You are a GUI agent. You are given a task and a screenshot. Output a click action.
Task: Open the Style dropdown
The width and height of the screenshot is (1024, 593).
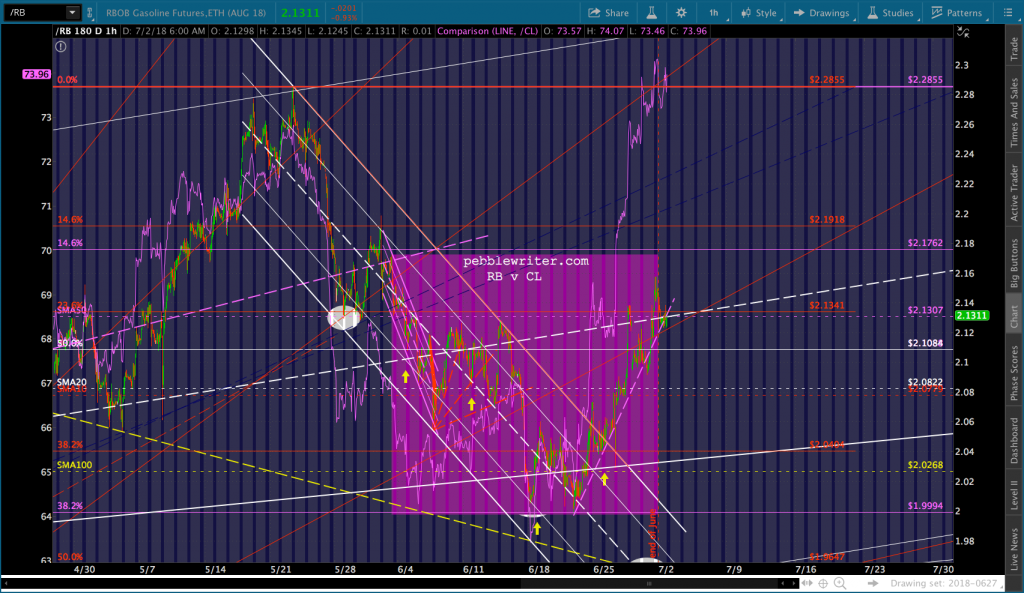pos(758,12)
